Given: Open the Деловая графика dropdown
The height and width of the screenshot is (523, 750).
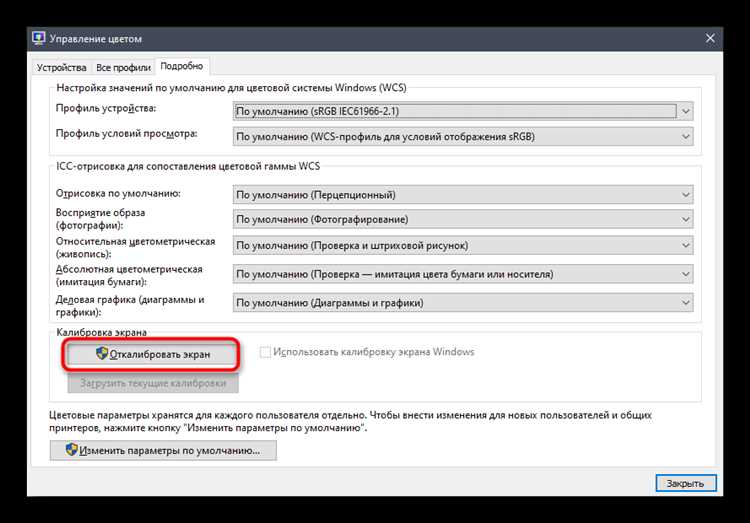Looking at the screenshot, I should coord(463,303).
